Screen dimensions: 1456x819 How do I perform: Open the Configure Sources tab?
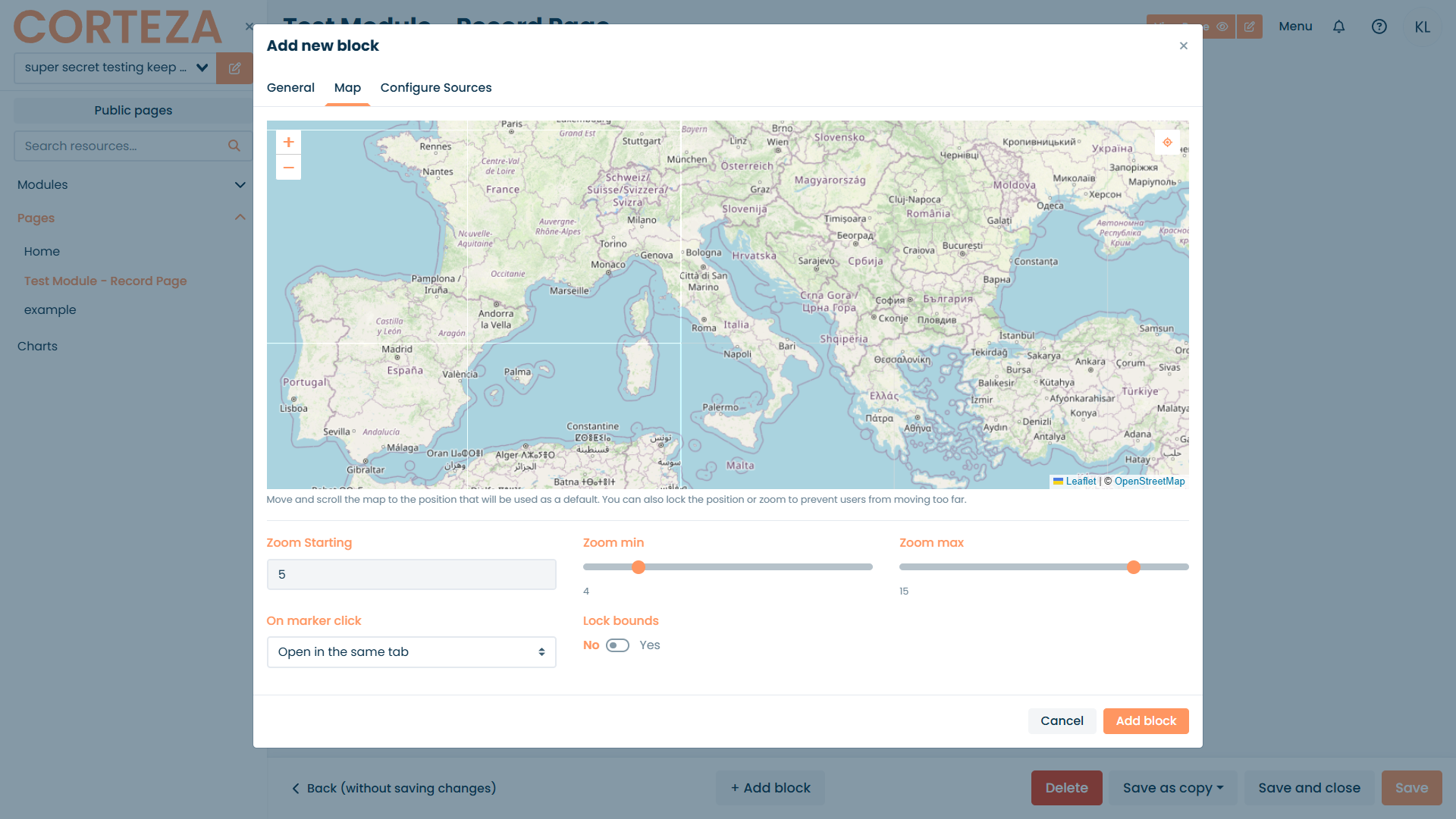click(436, 88)
